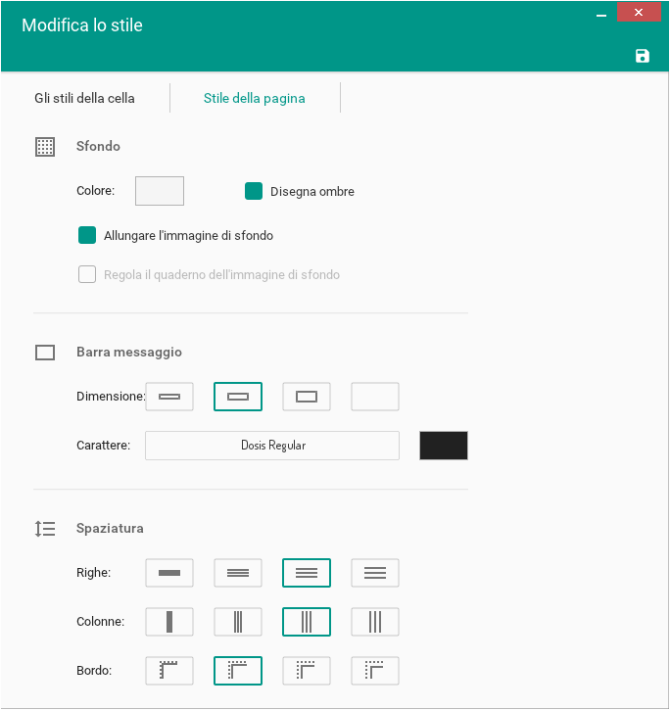Select the smallest message bar size icon
Viewport: 670px width, 710px height.
[x=169, y=397]
